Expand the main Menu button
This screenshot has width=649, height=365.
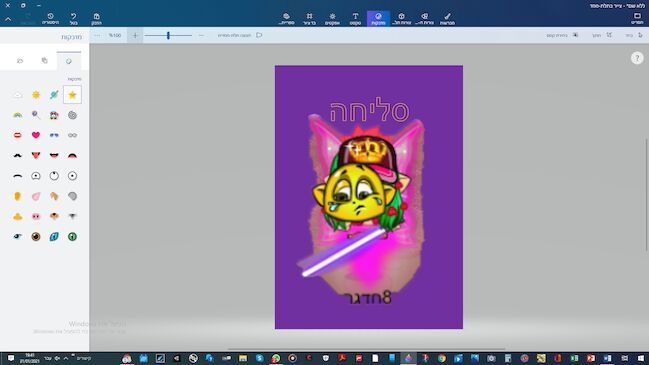[x=637, y=19]
